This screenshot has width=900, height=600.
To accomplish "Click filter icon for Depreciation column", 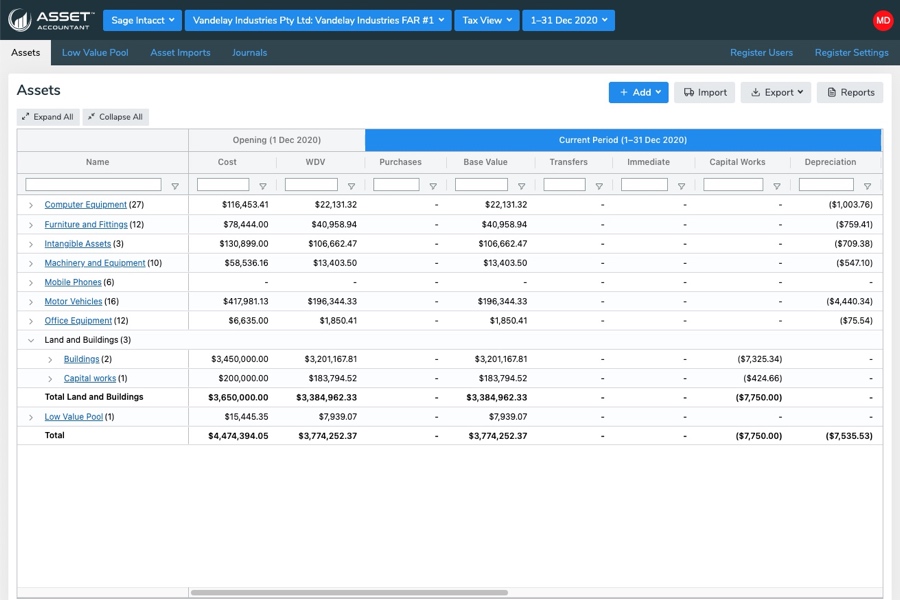I will (x=867, y=186).
